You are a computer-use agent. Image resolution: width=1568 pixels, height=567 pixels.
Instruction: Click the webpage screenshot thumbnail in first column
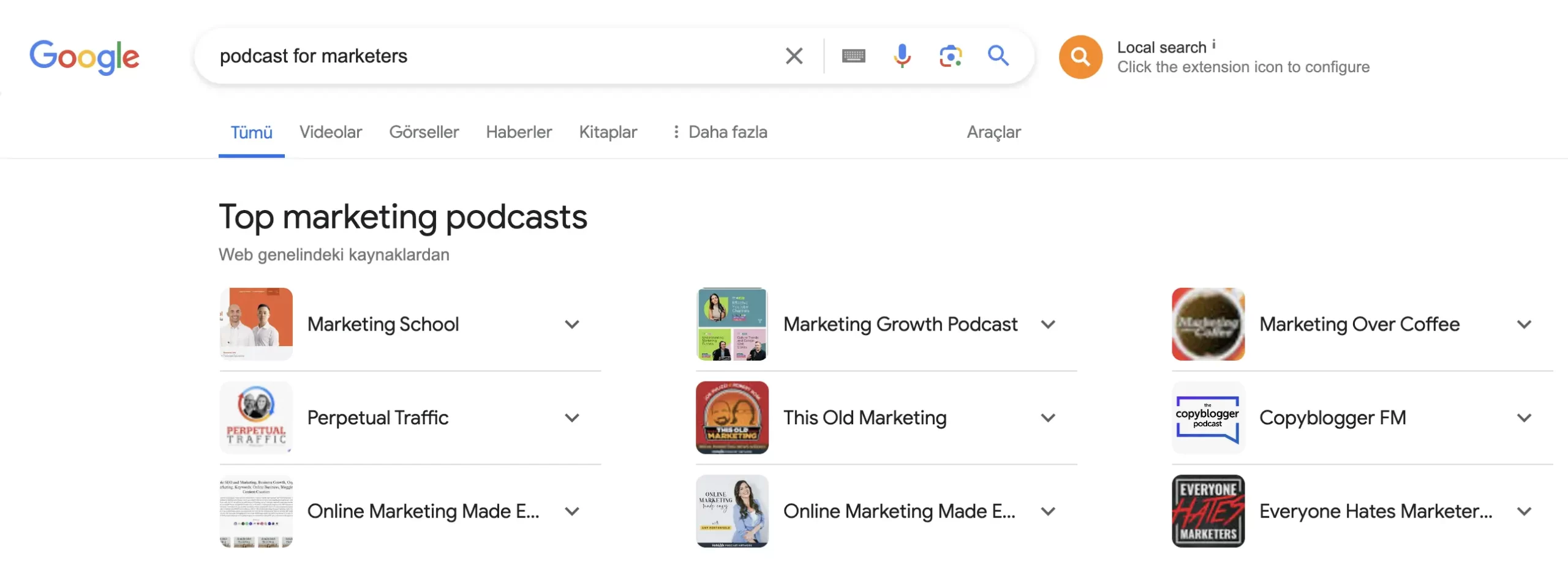coord(256,511)
